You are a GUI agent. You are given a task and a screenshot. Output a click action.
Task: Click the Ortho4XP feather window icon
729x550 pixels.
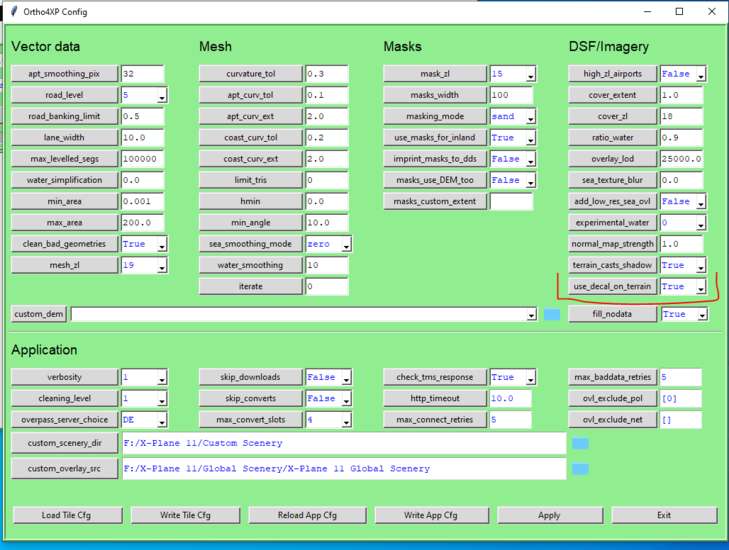click(x=14, y=11)
